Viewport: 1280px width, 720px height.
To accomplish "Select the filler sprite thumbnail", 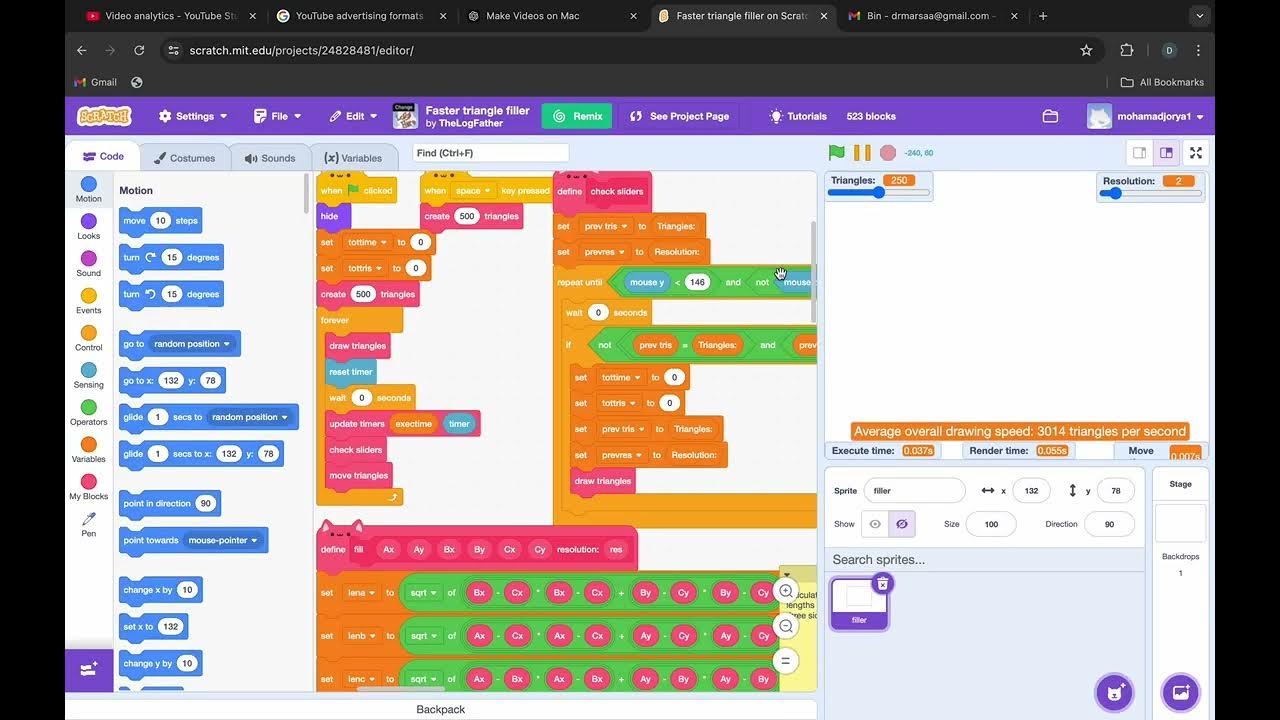I will 859,604.
